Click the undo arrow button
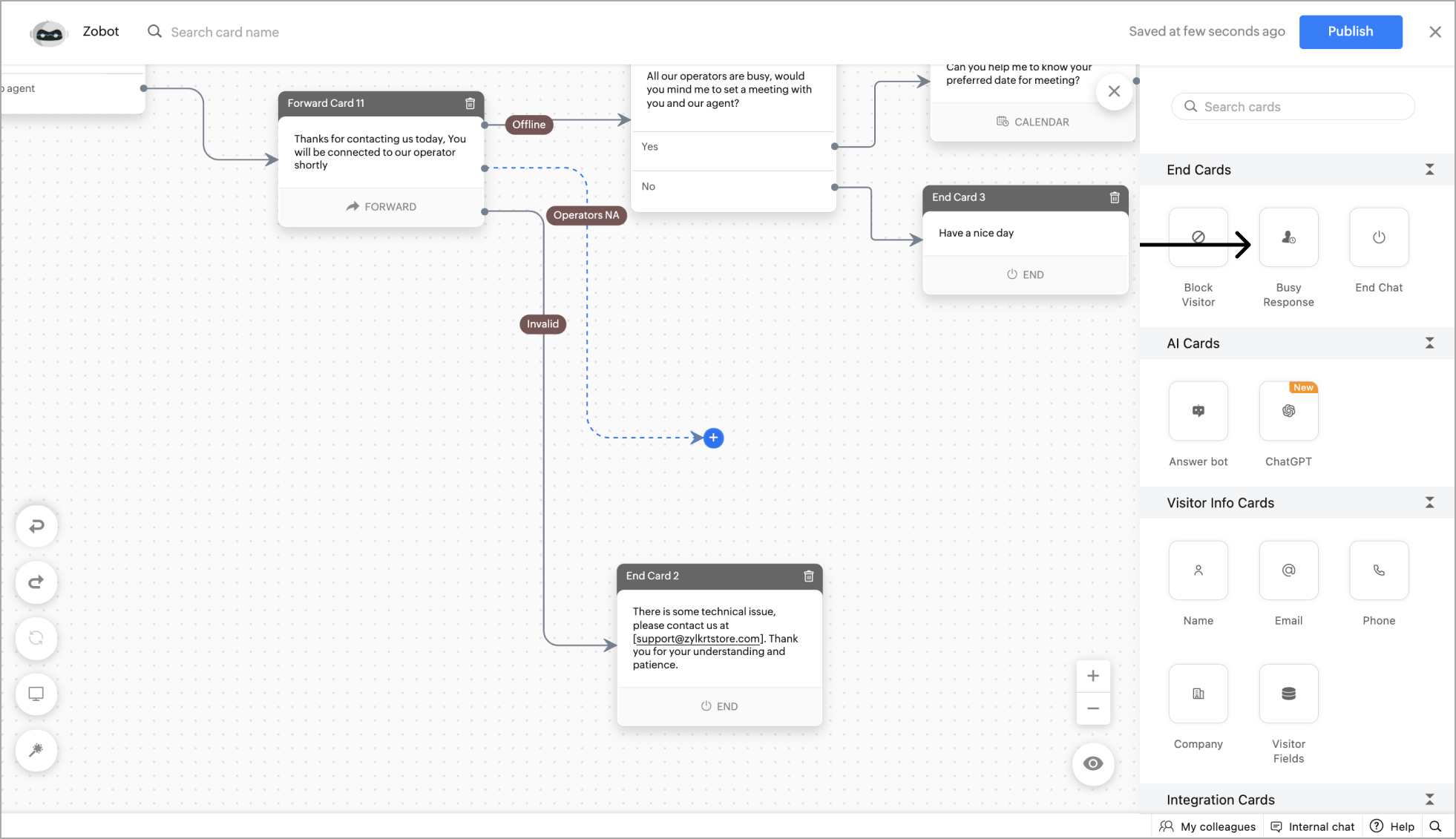 (x=36, y=526)
